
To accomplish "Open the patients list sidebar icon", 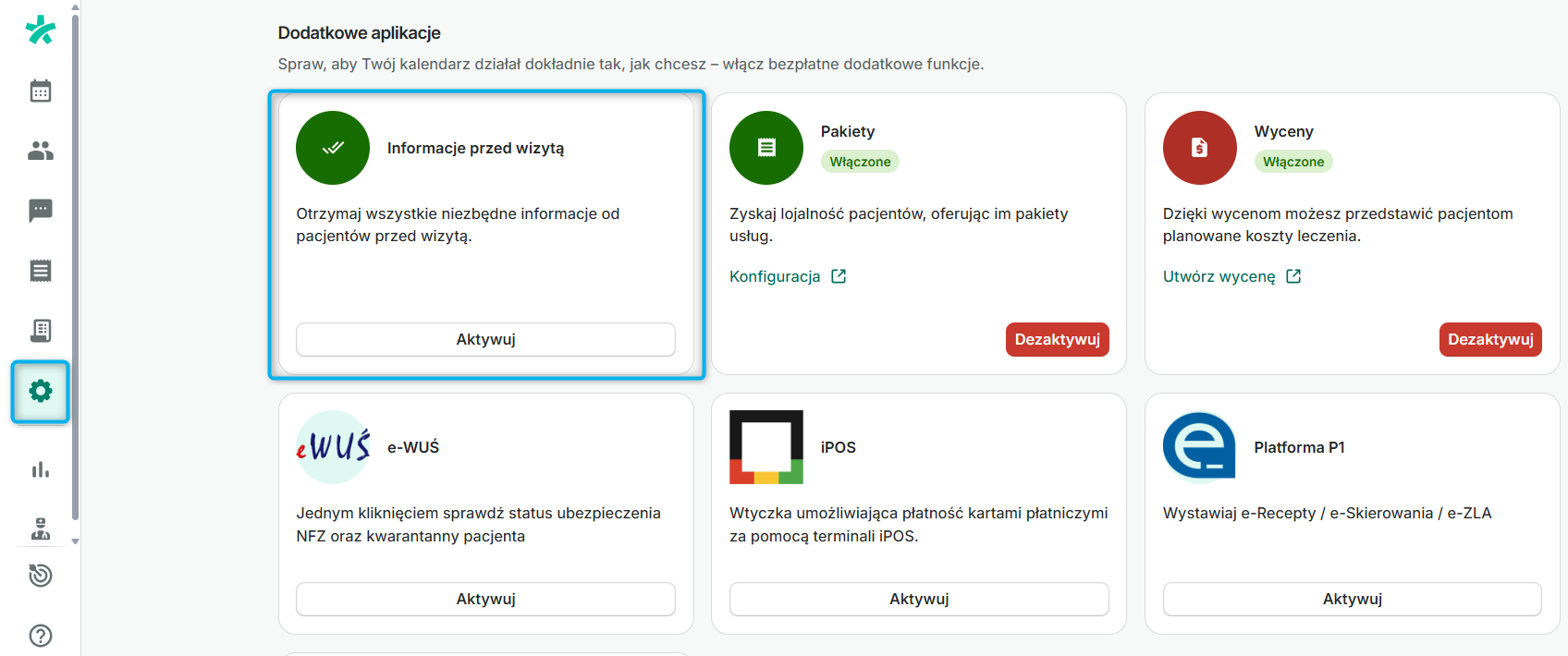I will click(x=41, y=151).
